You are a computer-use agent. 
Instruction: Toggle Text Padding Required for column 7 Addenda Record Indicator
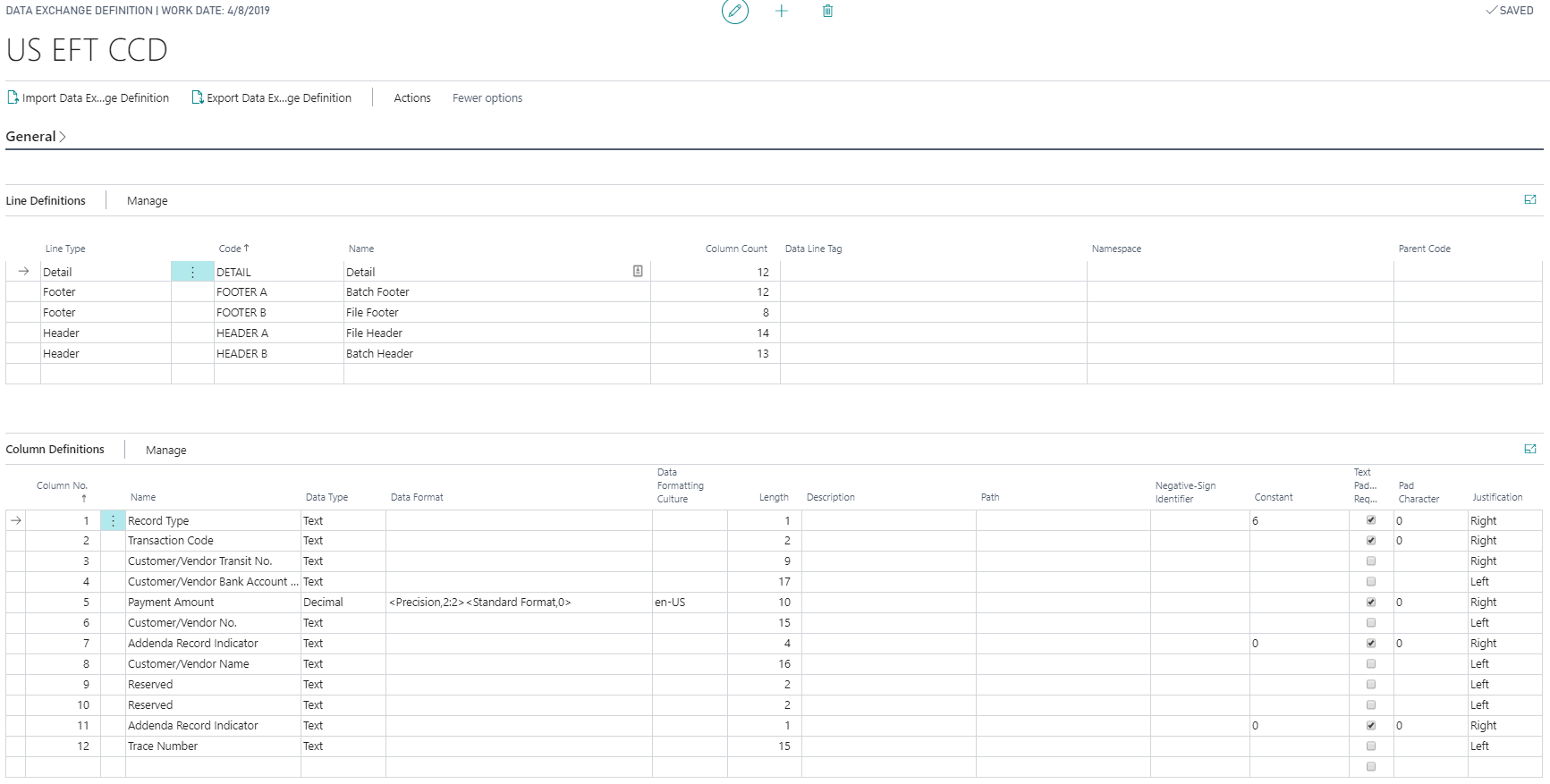(x=1371, y=644)
